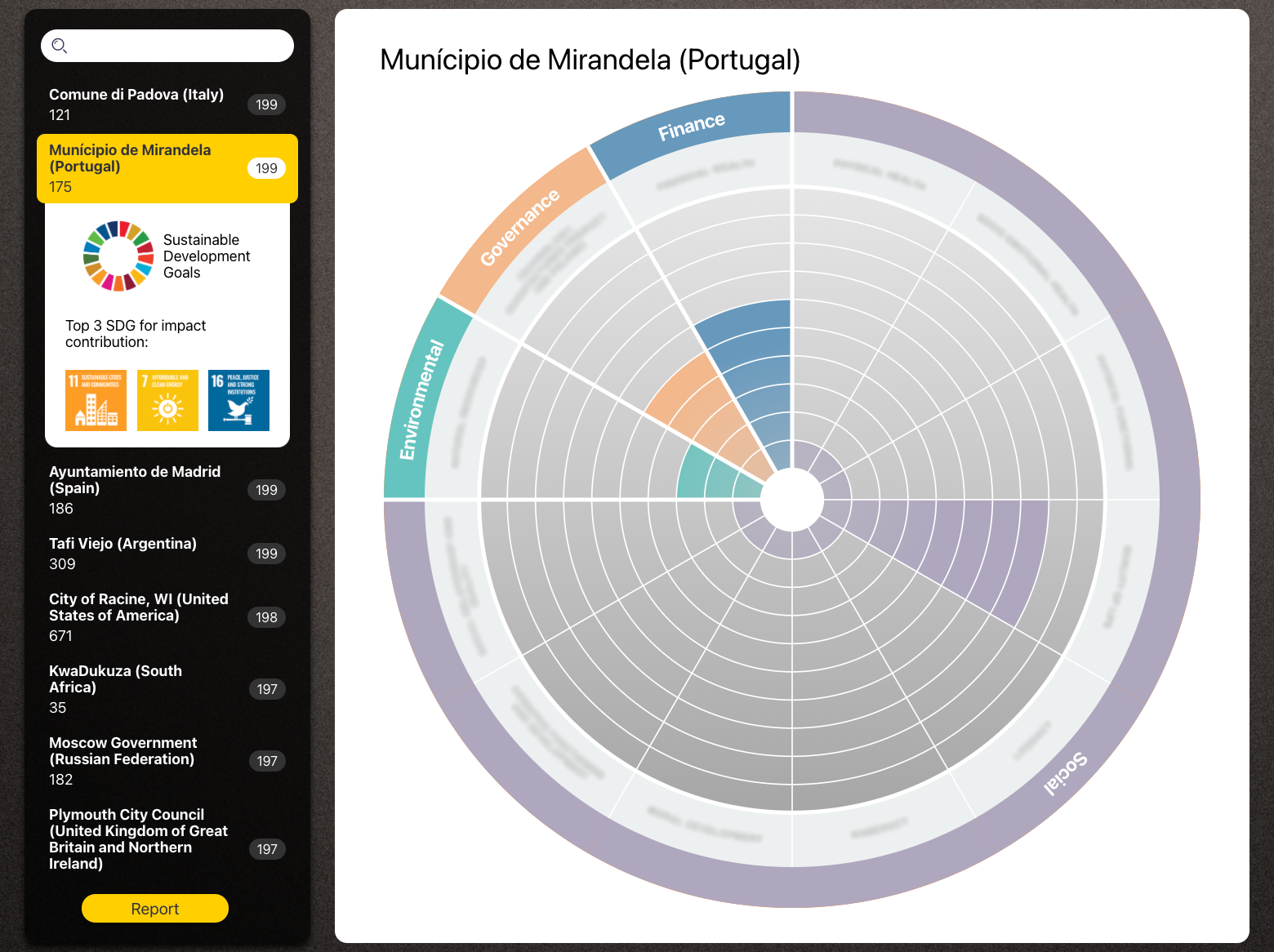Click the 199 badge for Comune di Padova
Screen dimensions: 1274x952
[266, 105]
